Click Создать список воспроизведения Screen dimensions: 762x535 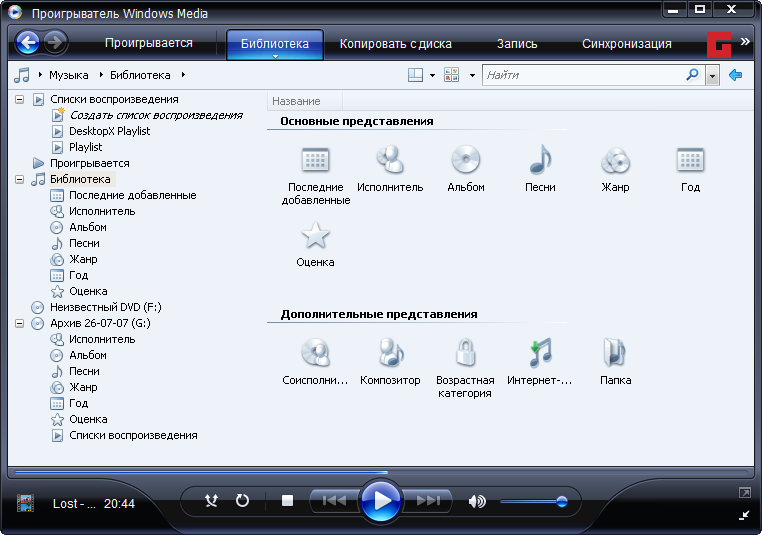coord(156,115)
